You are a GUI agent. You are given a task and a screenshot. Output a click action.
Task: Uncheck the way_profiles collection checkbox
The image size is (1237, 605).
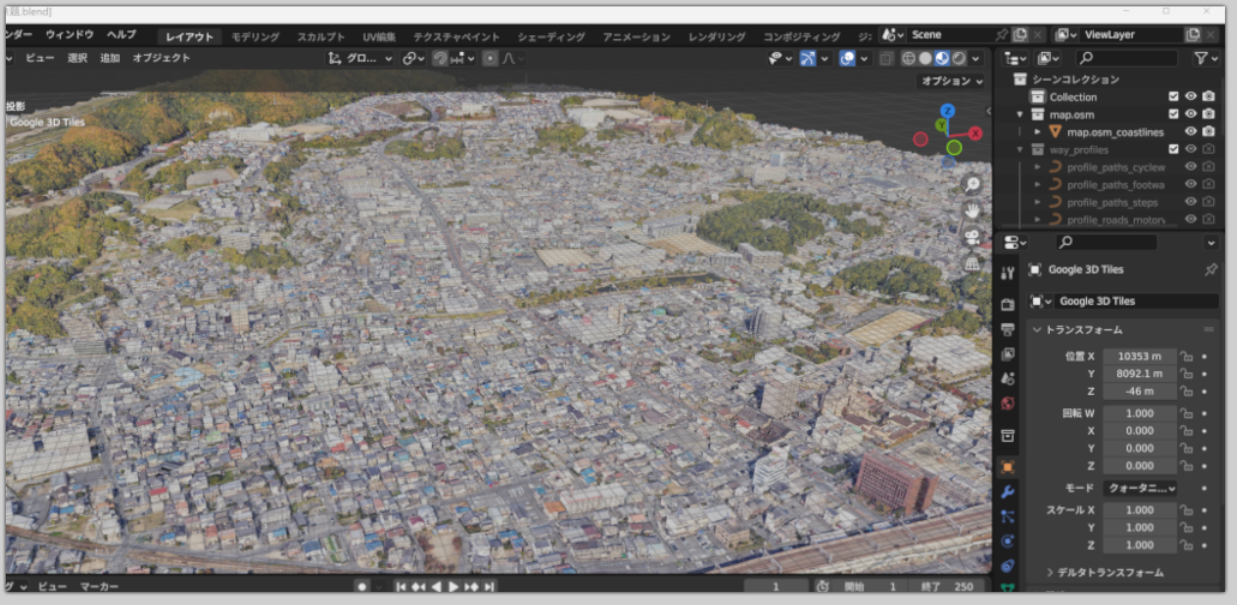click(x=1174, y=149)
